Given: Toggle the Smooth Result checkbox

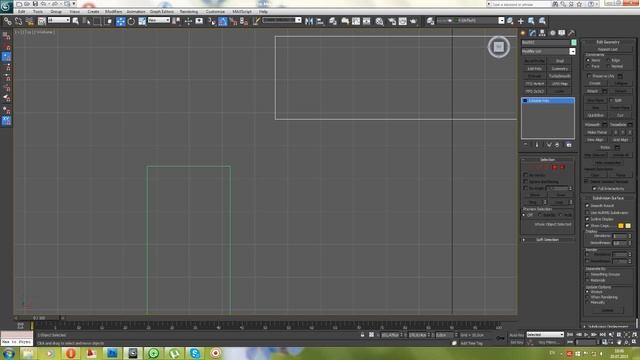Looking at the screenshot, I should pos(587,206).
